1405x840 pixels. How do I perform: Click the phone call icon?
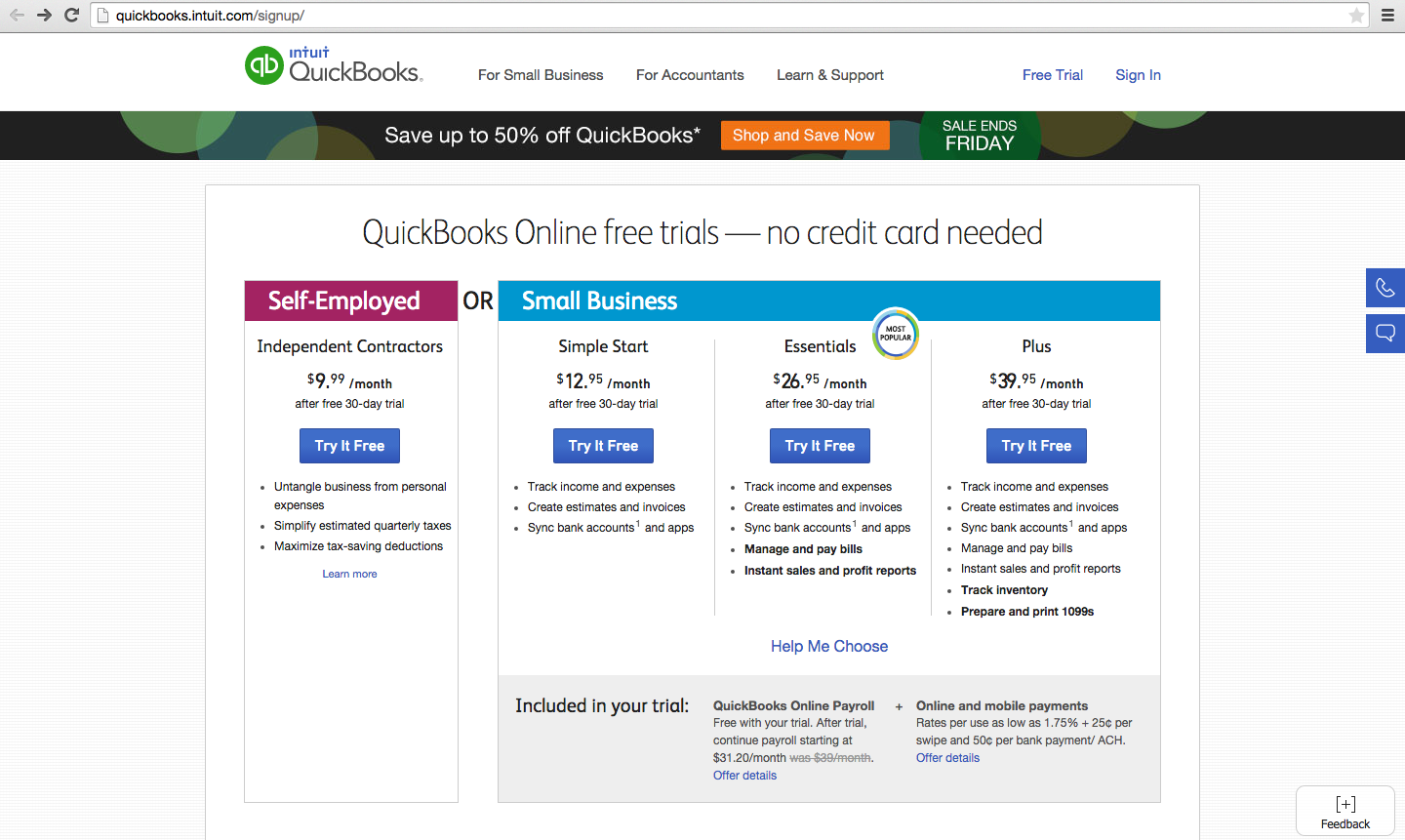(x=1385, y=288)
